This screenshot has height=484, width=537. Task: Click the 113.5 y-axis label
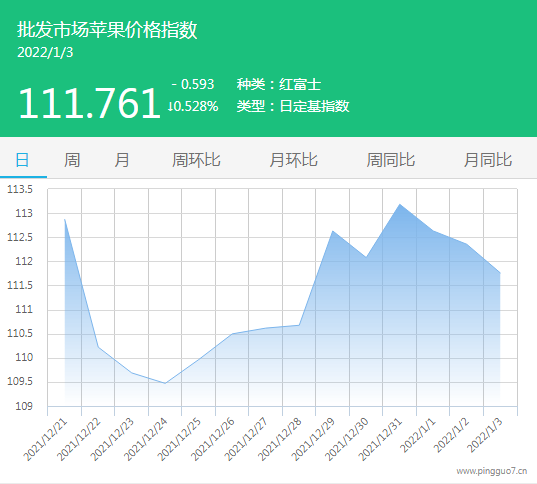pyautogui.click(x=20, y=189)
